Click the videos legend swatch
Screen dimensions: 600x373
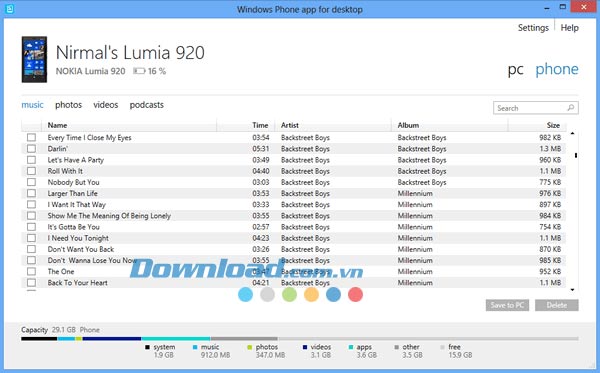[305, 347]
